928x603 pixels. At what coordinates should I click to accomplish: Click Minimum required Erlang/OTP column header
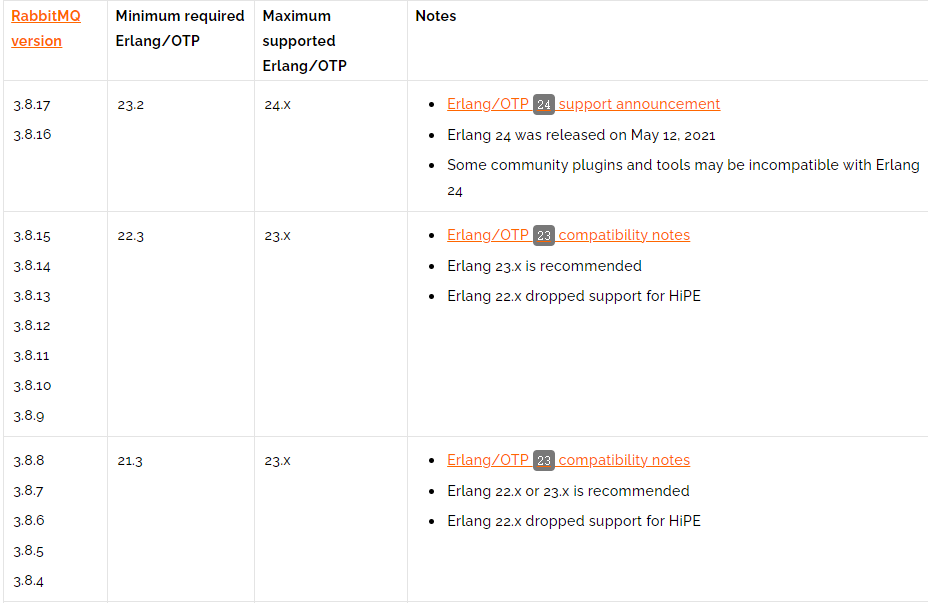pyautogui.click(x=180, y=28)
